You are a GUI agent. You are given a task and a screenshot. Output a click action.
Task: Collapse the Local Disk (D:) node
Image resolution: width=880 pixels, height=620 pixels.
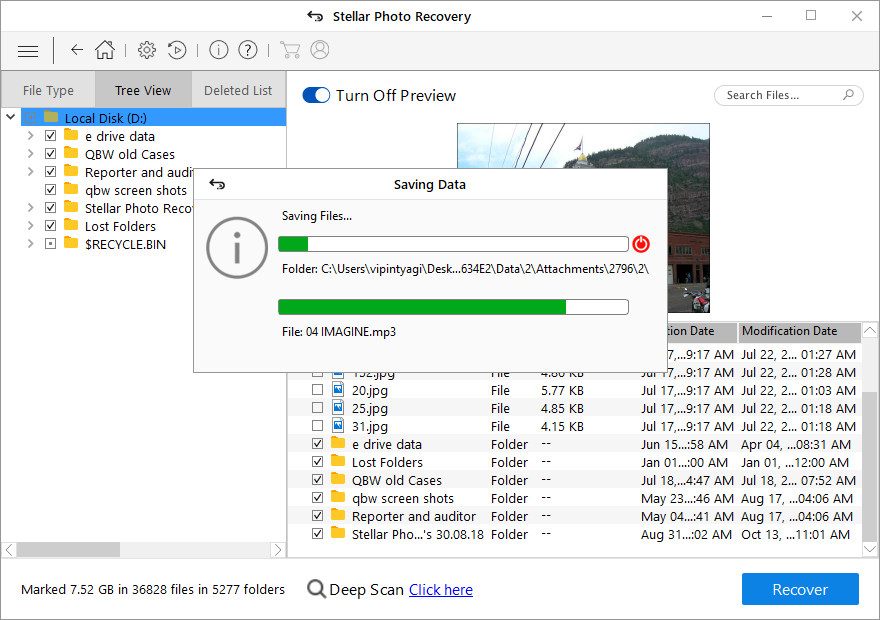pos(11,118)
